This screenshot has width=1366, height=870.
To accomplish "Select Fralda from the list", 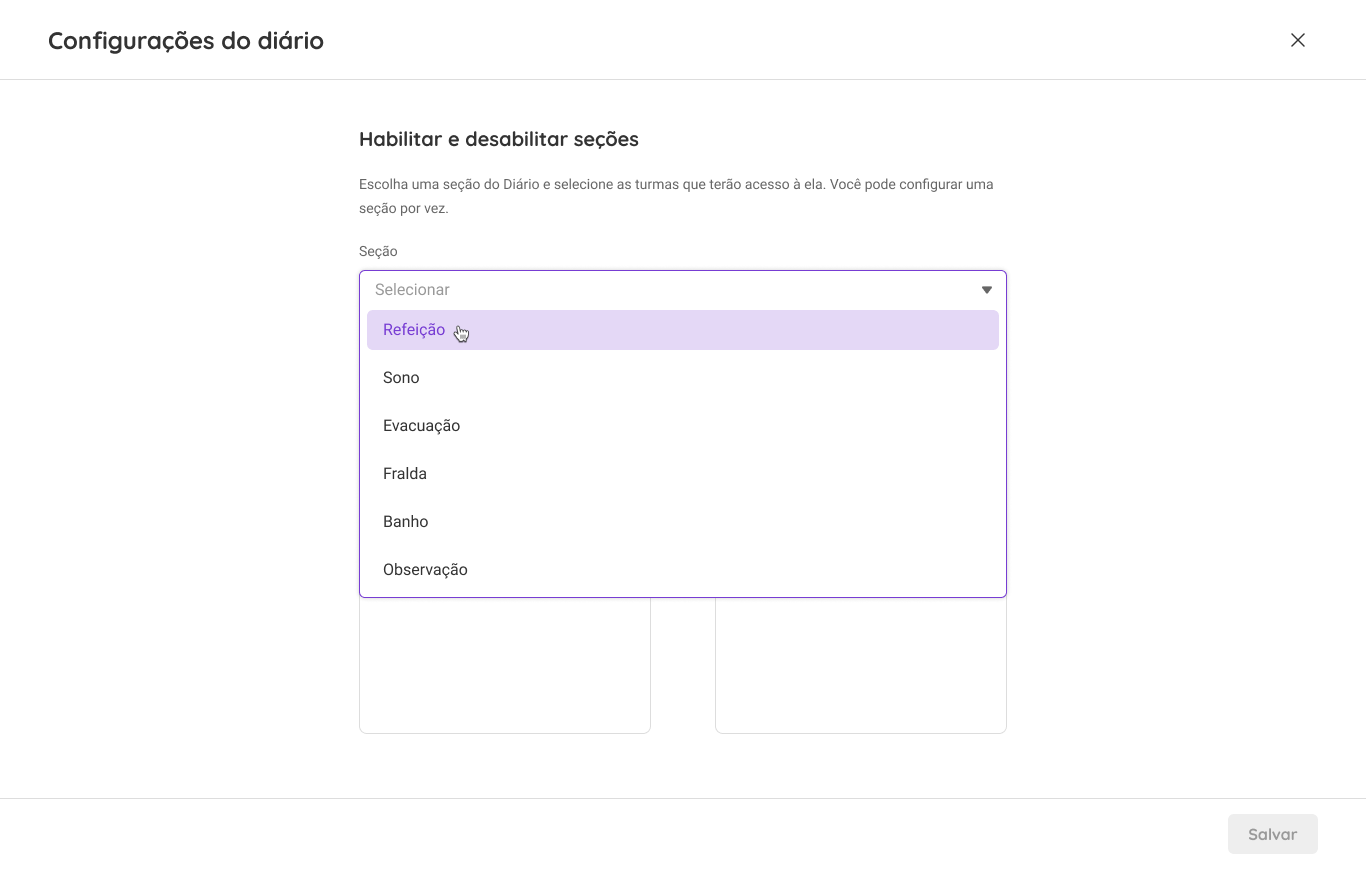I will 683,474.
